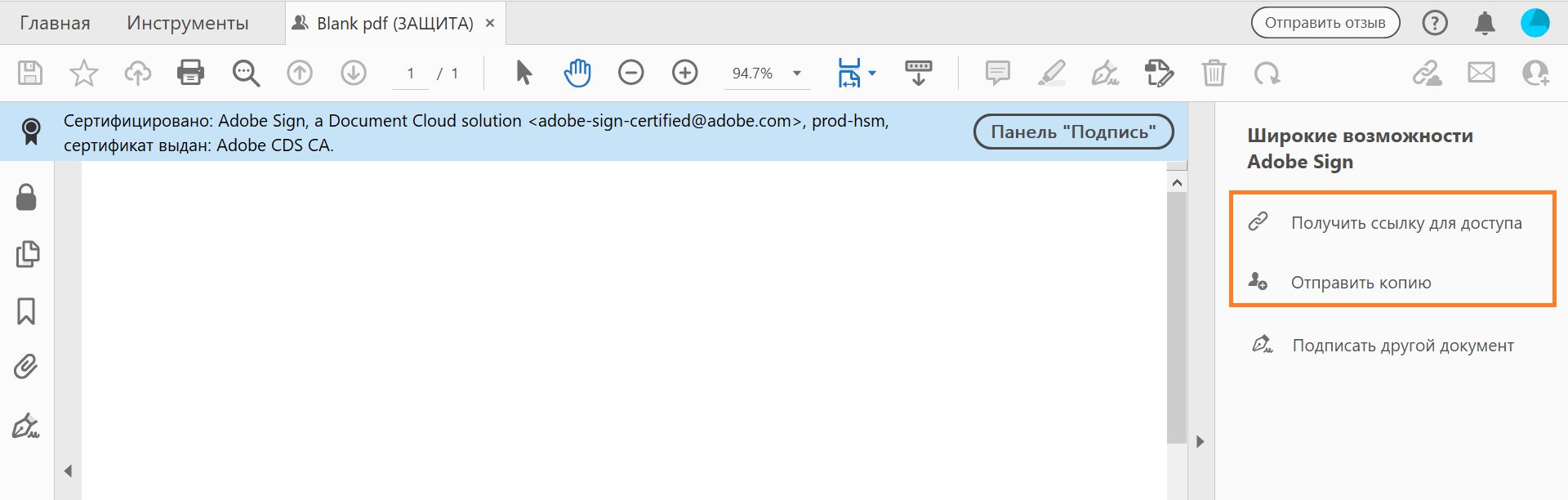
Task: Open the Security lock panel icon
Action: 26,197
